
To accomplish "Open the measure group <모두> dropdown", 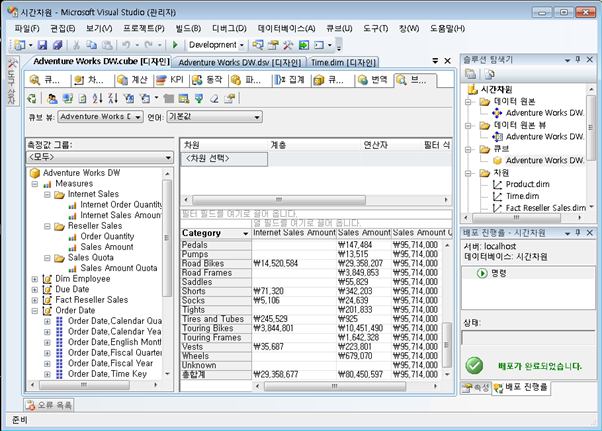I will coord(168,157).
